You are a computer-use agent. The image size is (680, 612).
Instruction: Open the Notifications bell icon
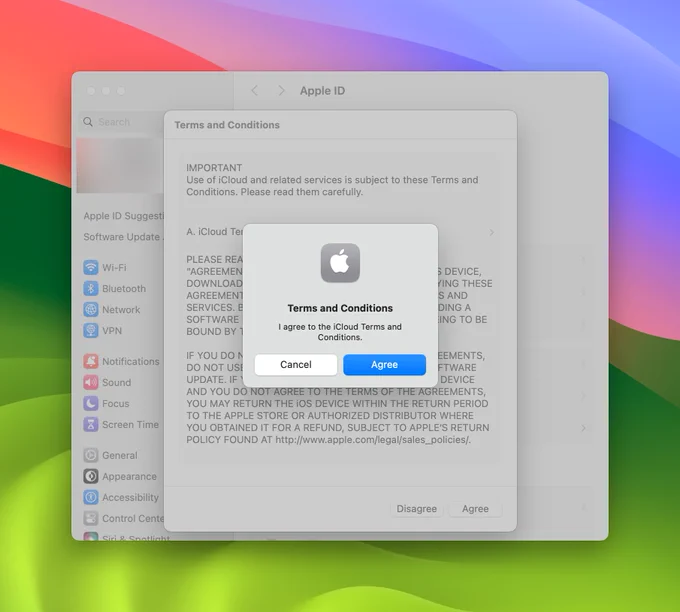[91, 361]
